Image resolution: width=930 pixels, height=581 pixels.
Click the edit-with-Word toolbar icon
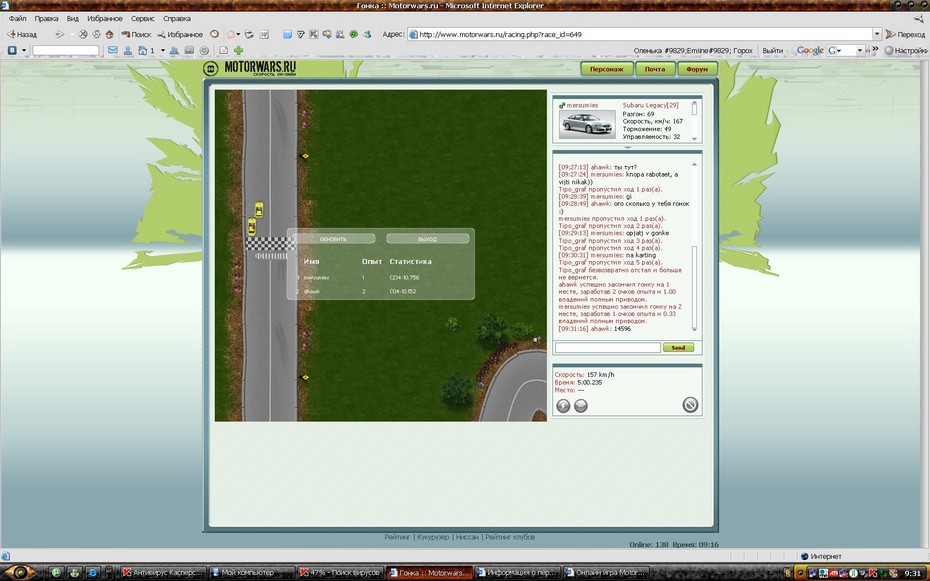click(264, 34)
